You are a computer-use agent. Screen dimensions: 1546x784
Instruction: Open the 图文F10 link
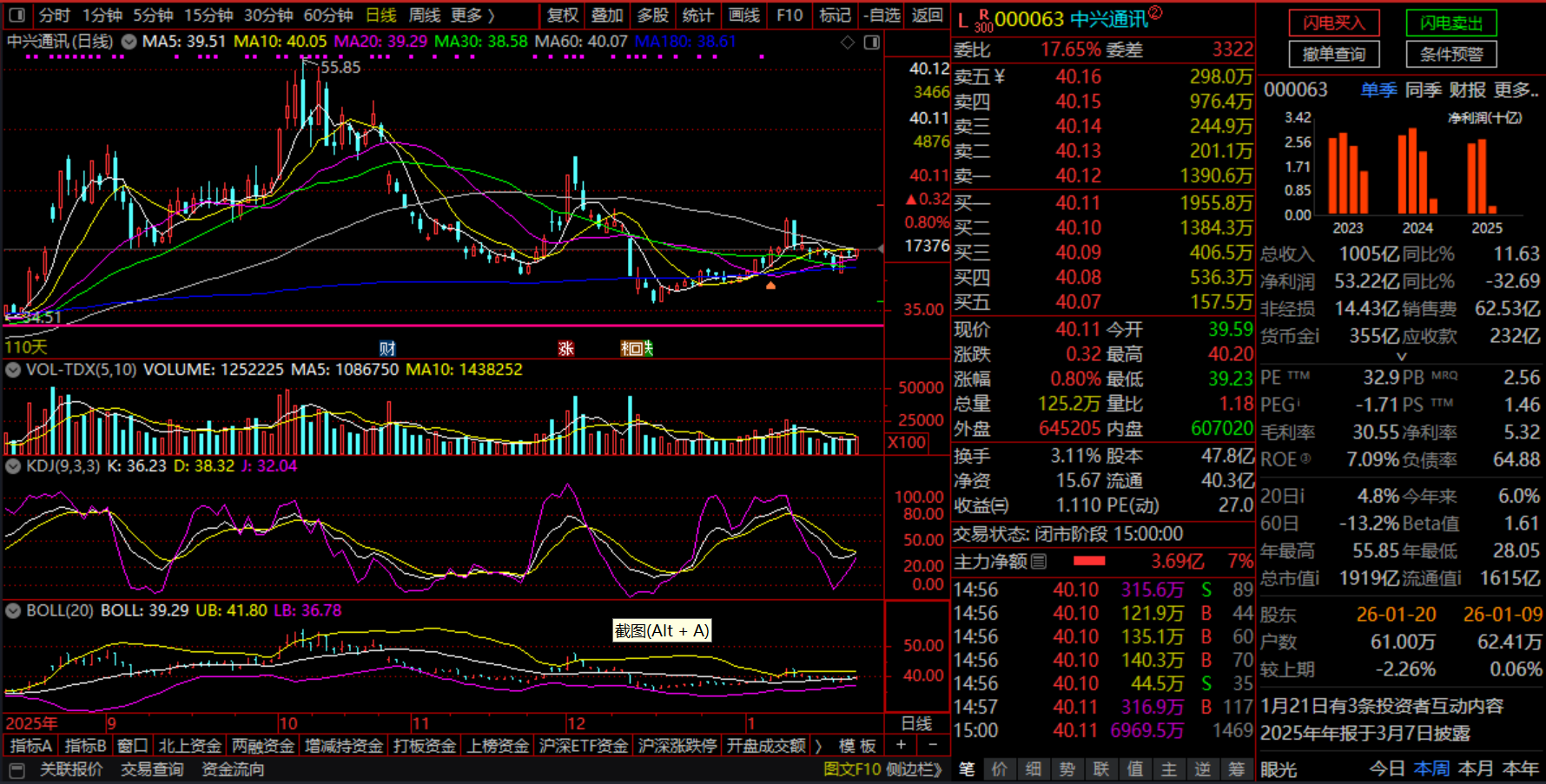[852, 769]
